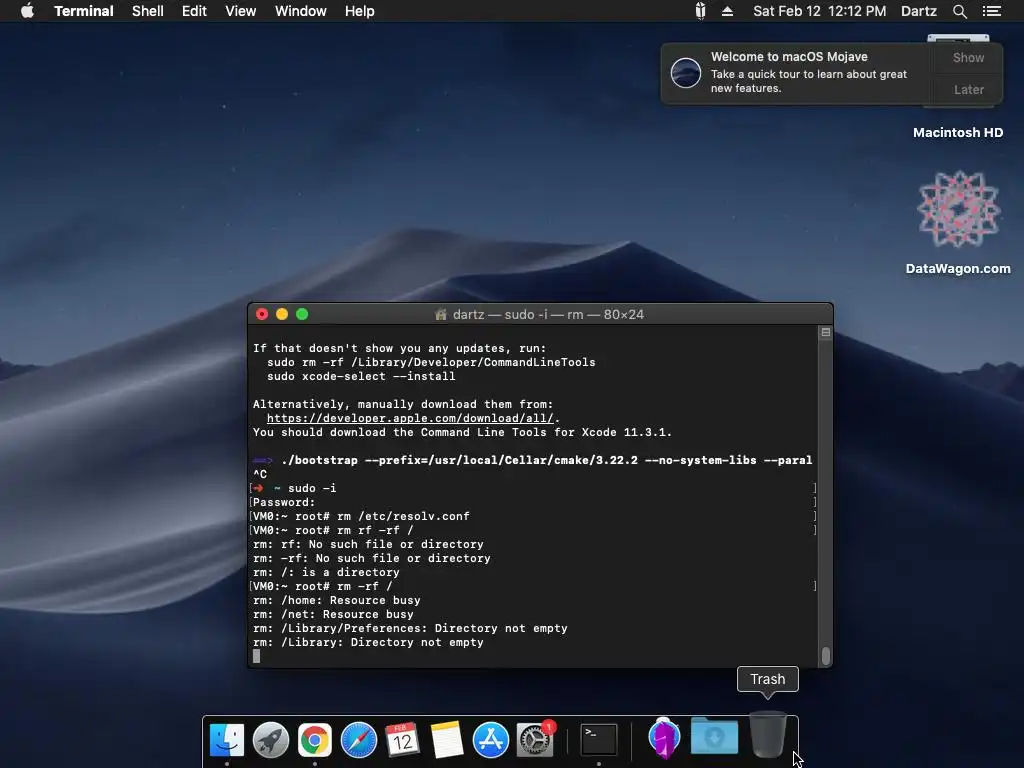Click the split pane icon in Terminal
This screenshot has height=768, width=1024.
tap(825, 332)
